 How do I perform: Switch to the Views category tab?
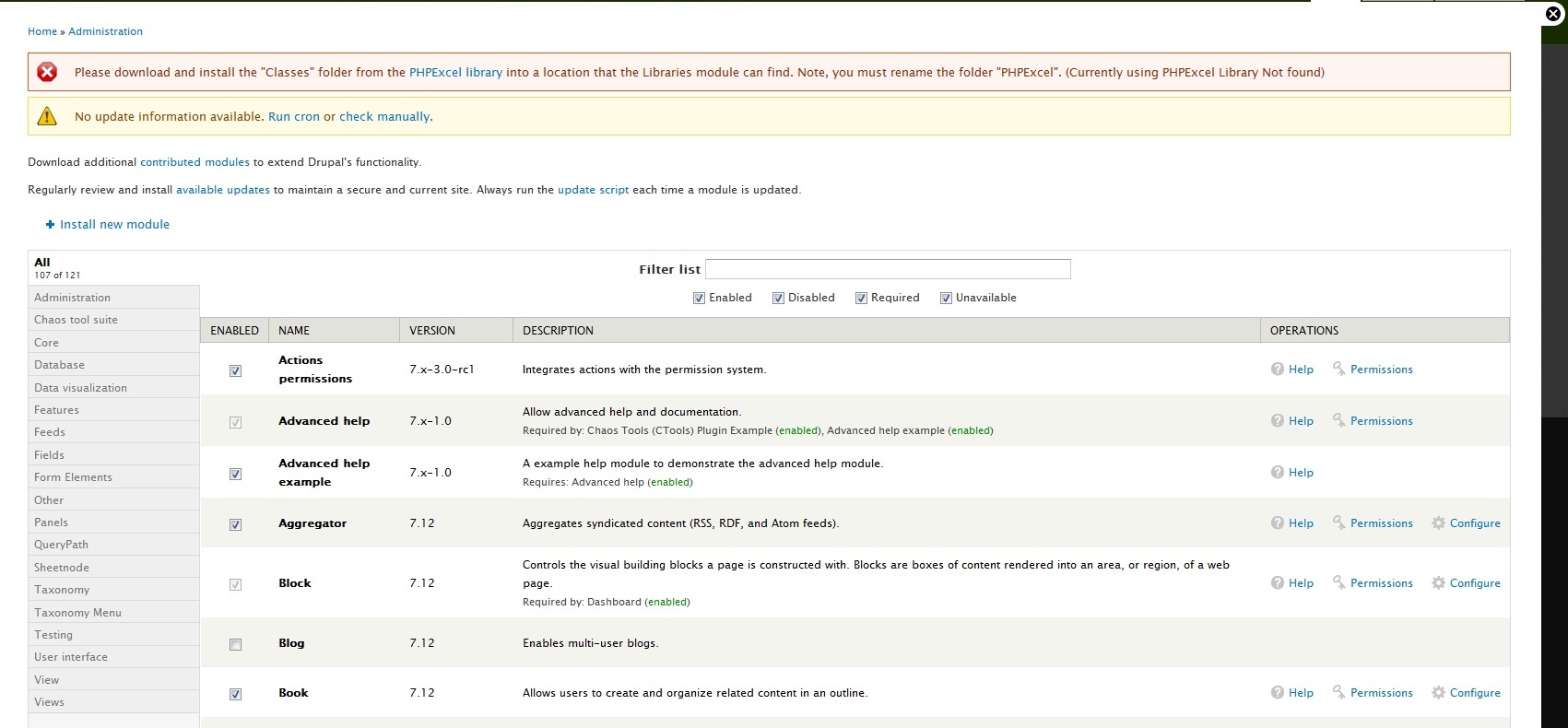49,702
